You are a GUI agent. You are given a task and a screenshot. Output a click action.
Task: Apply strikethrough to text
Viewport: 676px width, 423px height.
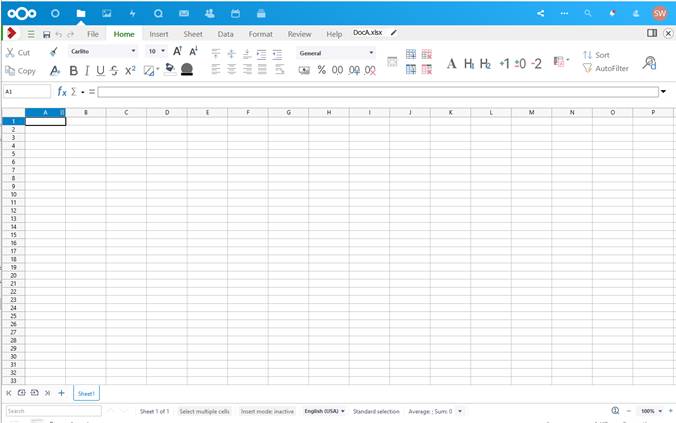[114, 70]
